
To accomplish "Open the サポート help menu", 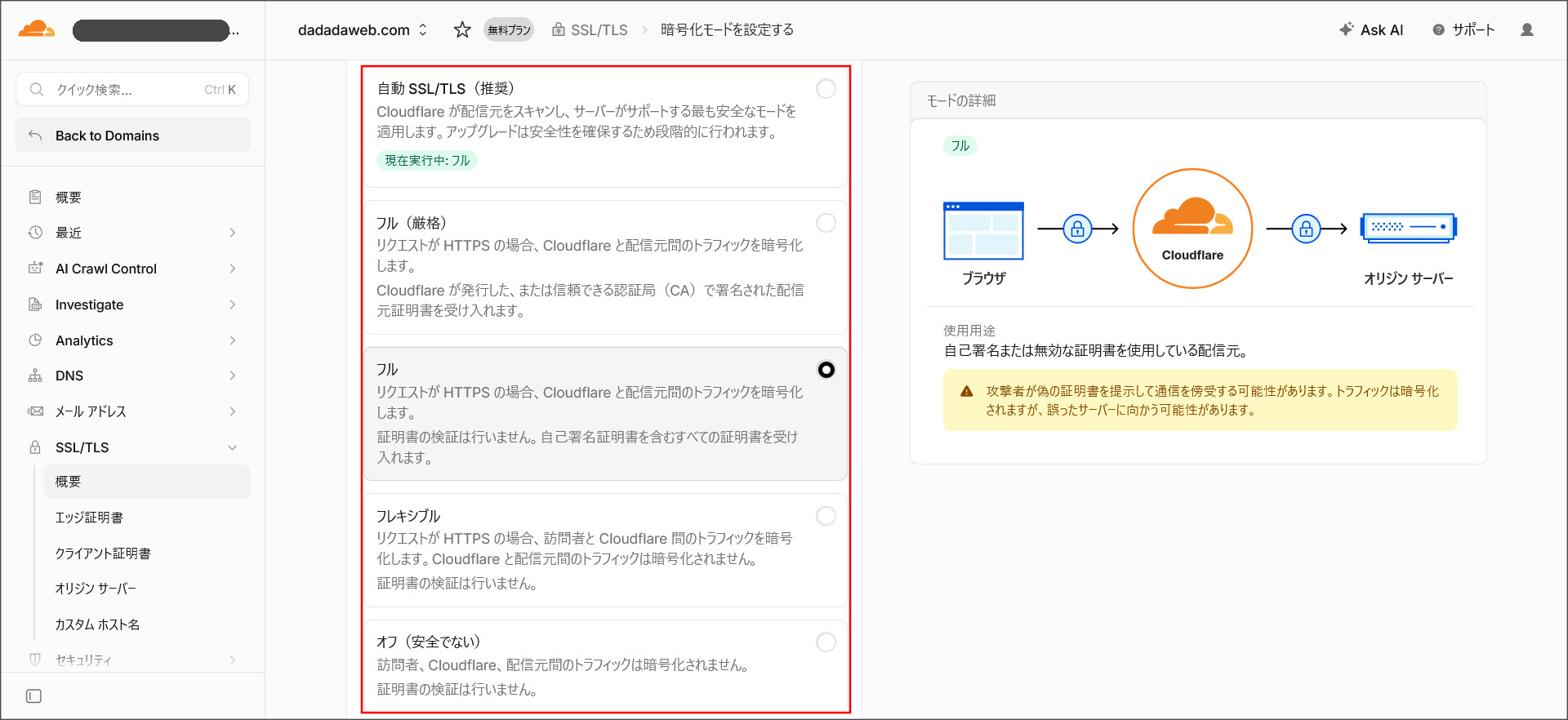I will 1463,30.
